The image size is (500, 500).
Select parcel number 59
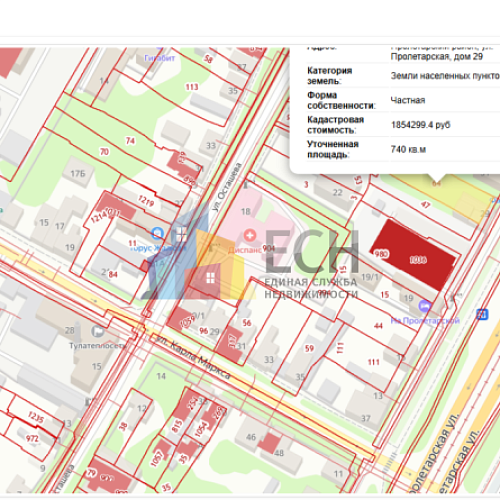coord(309,348)
